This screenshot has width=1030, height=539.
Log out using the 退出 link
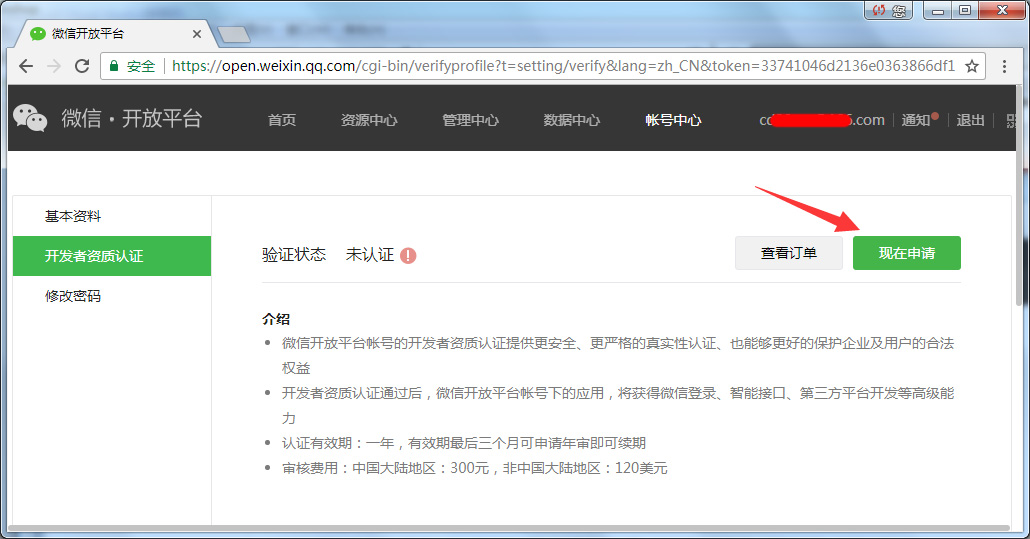(x=970, y=120)
